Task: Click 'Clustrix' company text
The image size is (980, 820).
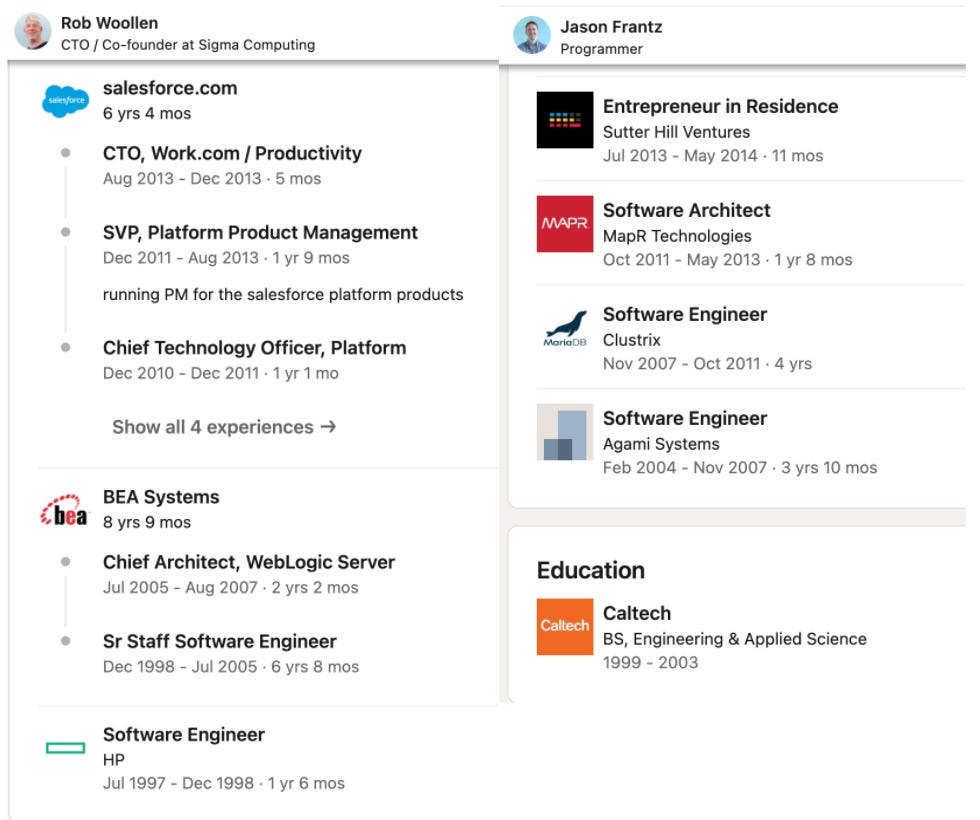Action: tap(631, 340)
